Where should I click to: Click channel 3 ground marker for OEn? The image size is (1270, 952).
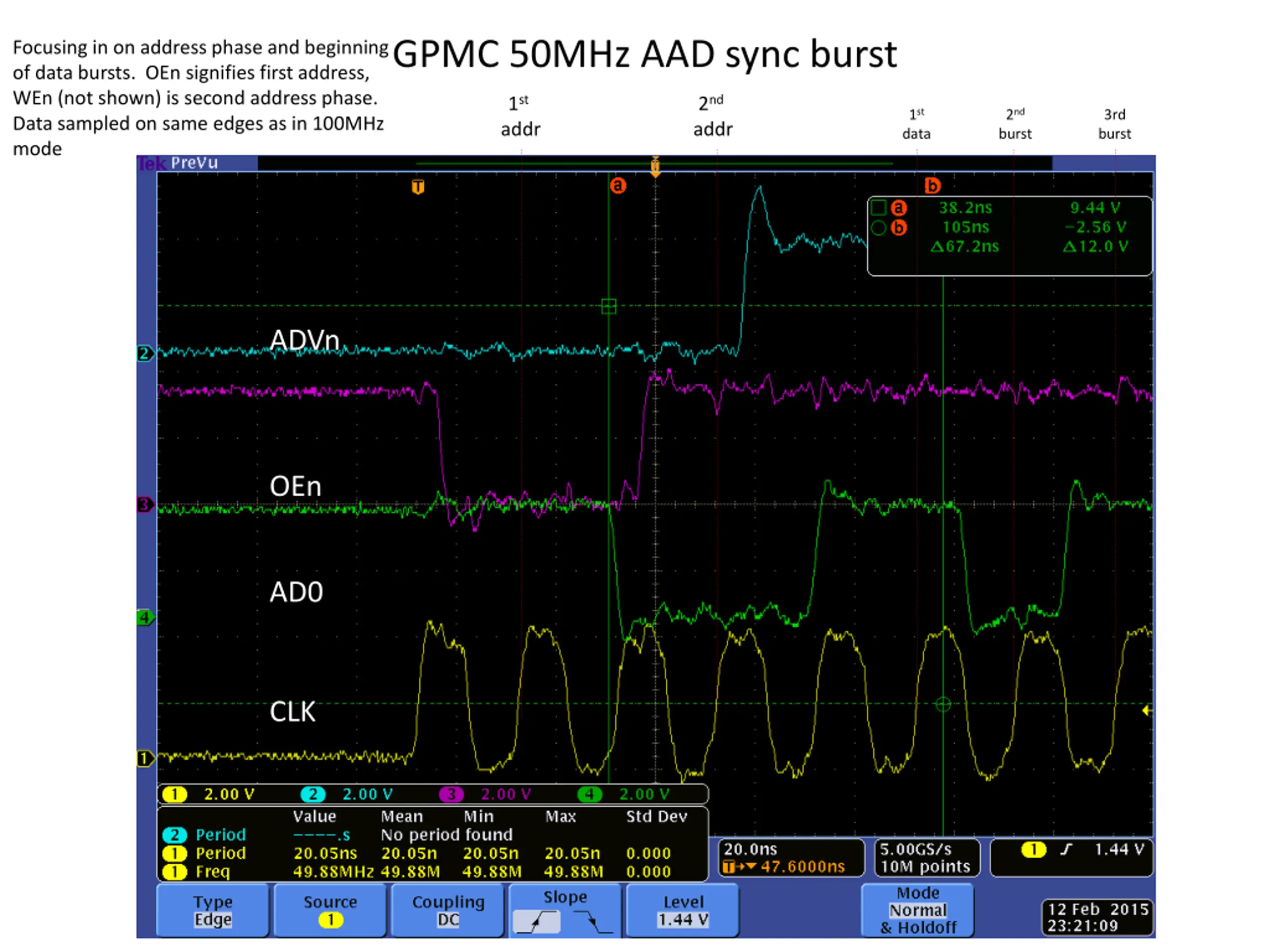click(145, 505)
